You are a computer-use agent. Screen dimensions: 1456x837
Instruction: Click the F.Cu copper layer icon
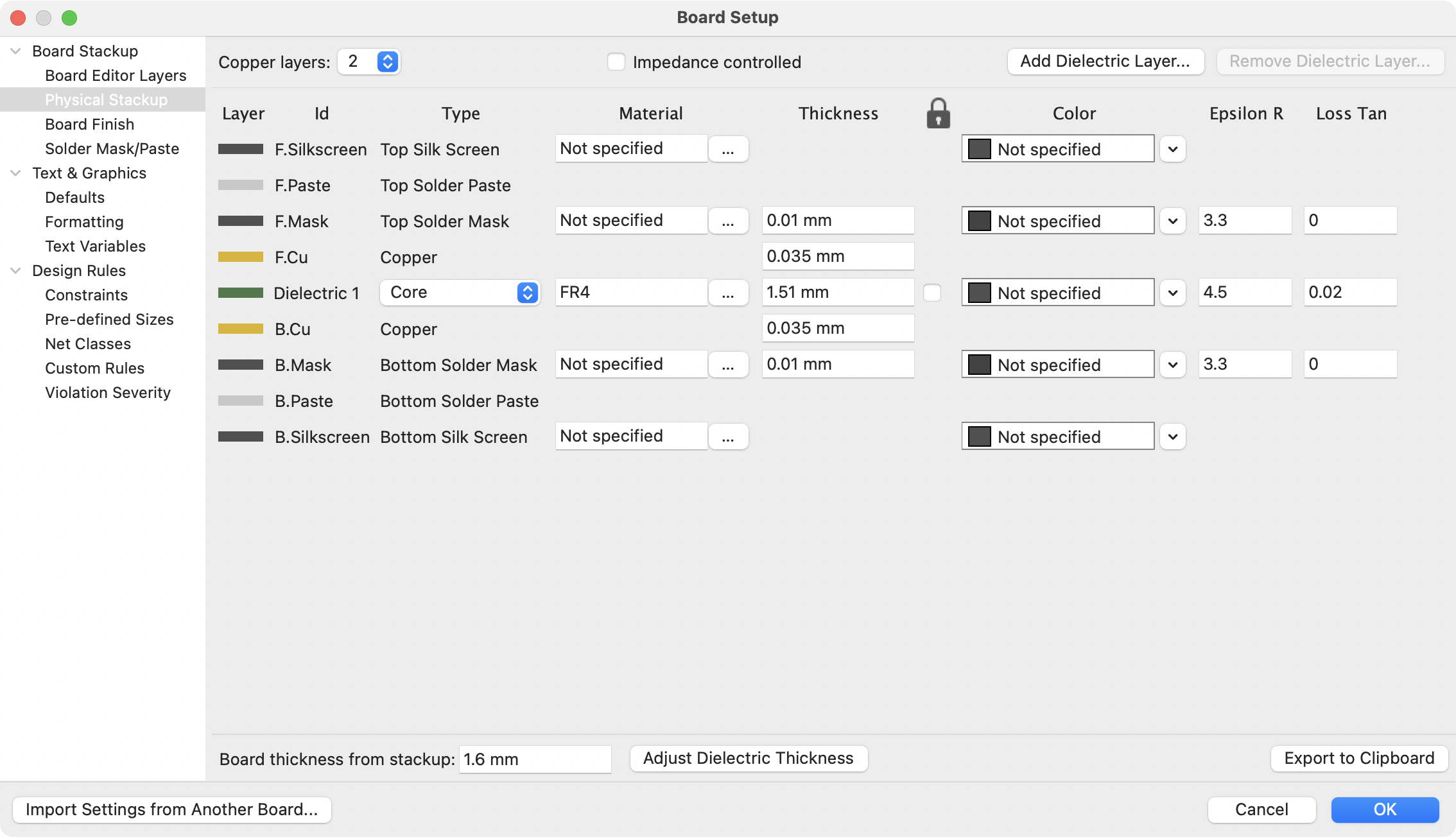(238, 256)
